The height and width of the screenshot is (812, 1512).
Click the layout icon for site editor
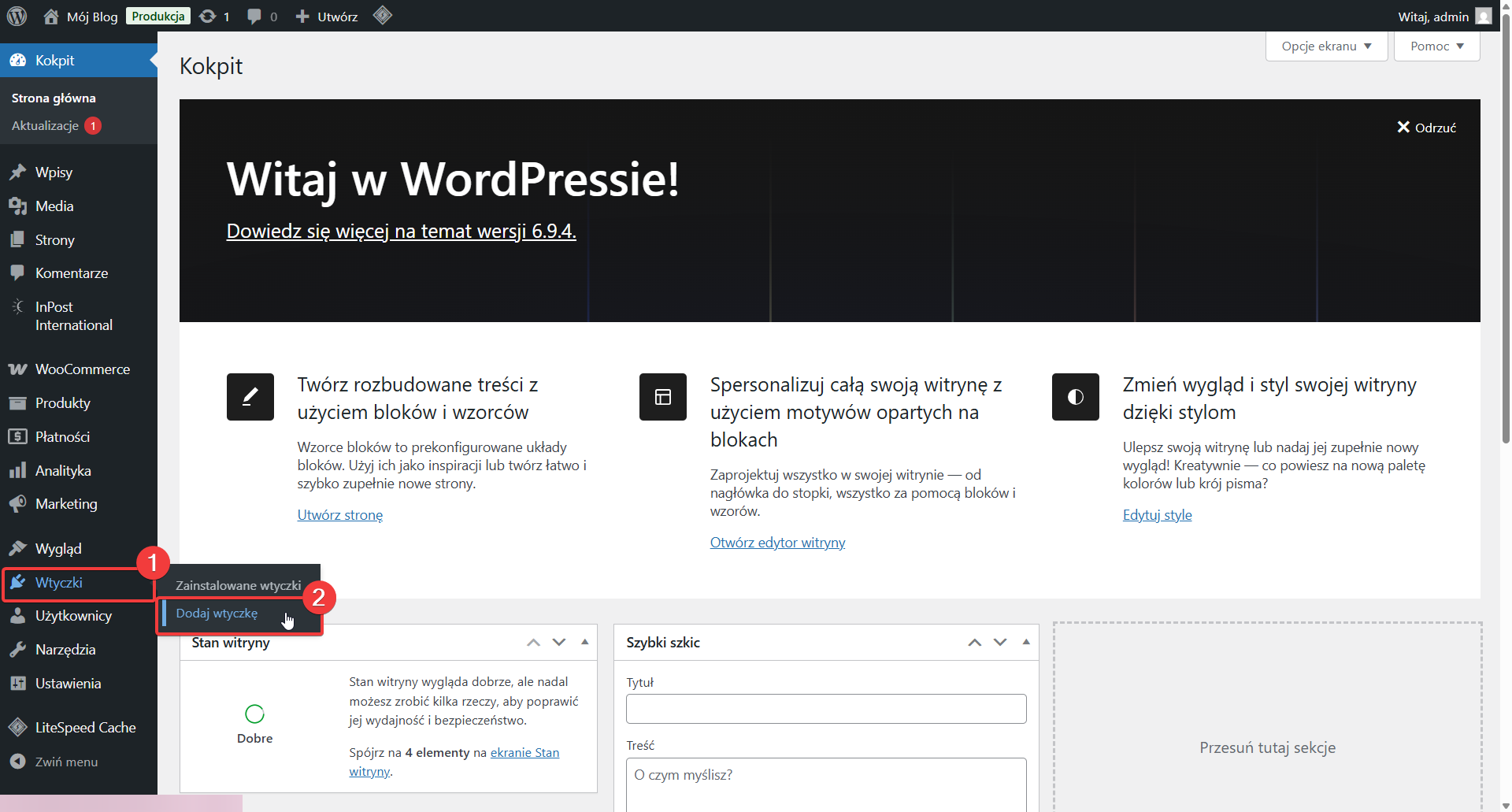pos(663,397)
